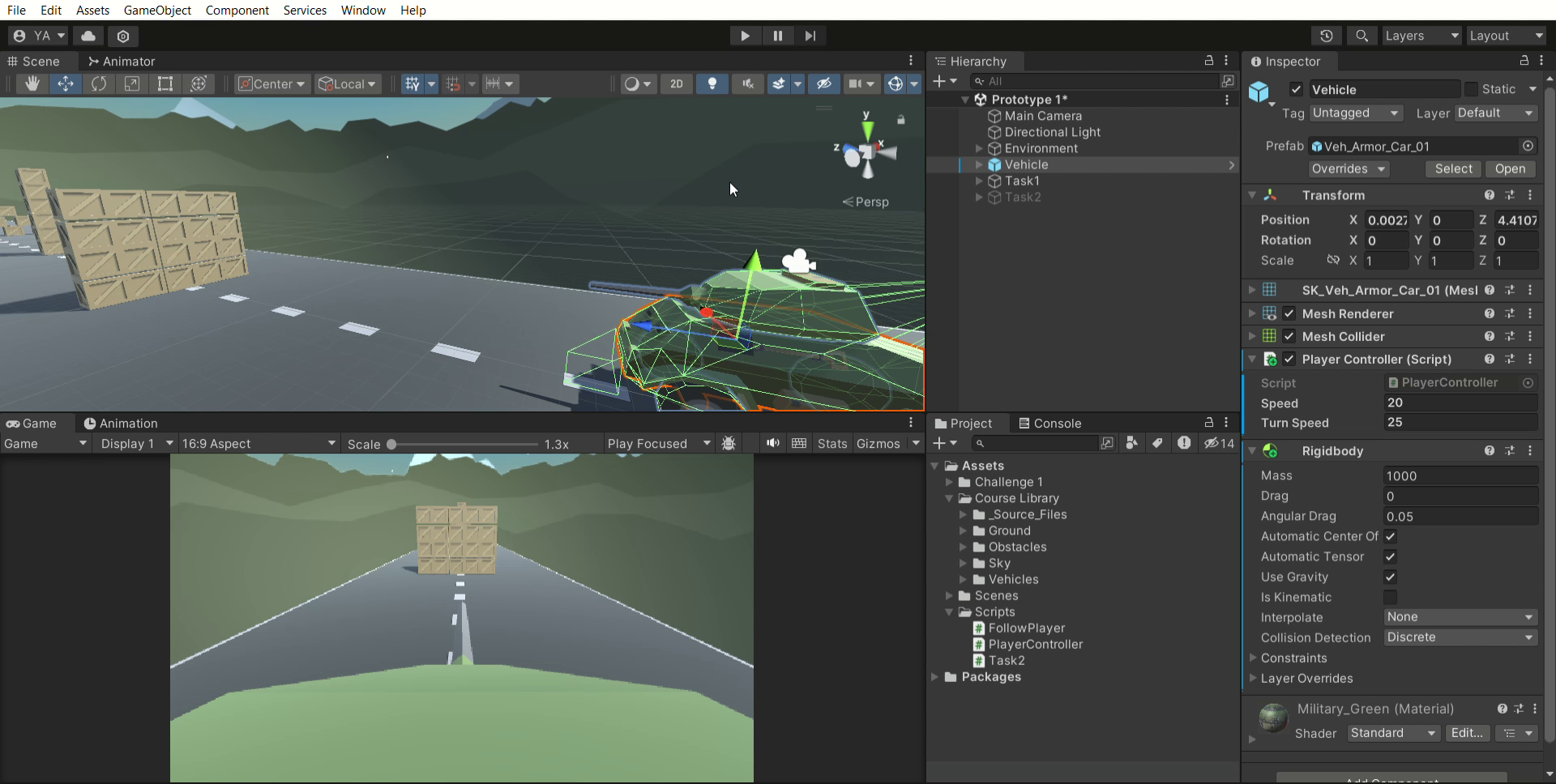The width and height of the screenshot is (1556, 784).
Task: Switch to the Animation tab
Action: (x=121, y=423)
